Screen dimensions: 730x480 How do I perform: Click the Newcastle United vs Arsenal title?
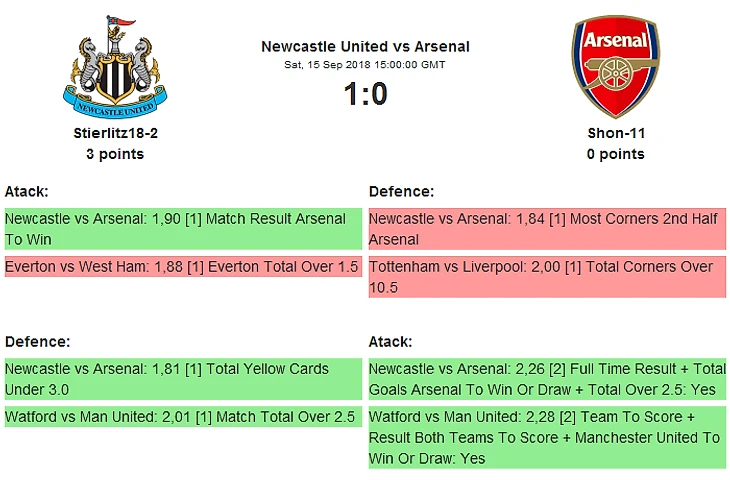365,46
